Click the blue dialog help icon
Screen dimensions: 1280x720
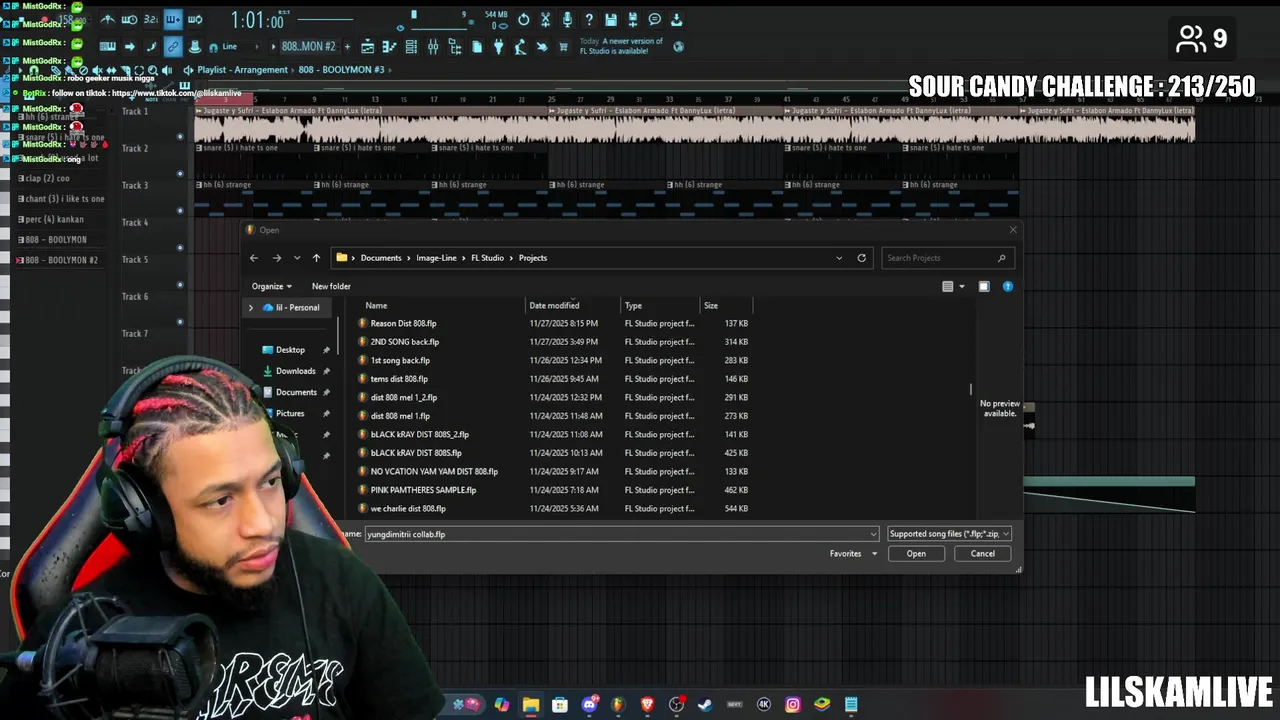pyautogui.click(x=1007, y=287)
